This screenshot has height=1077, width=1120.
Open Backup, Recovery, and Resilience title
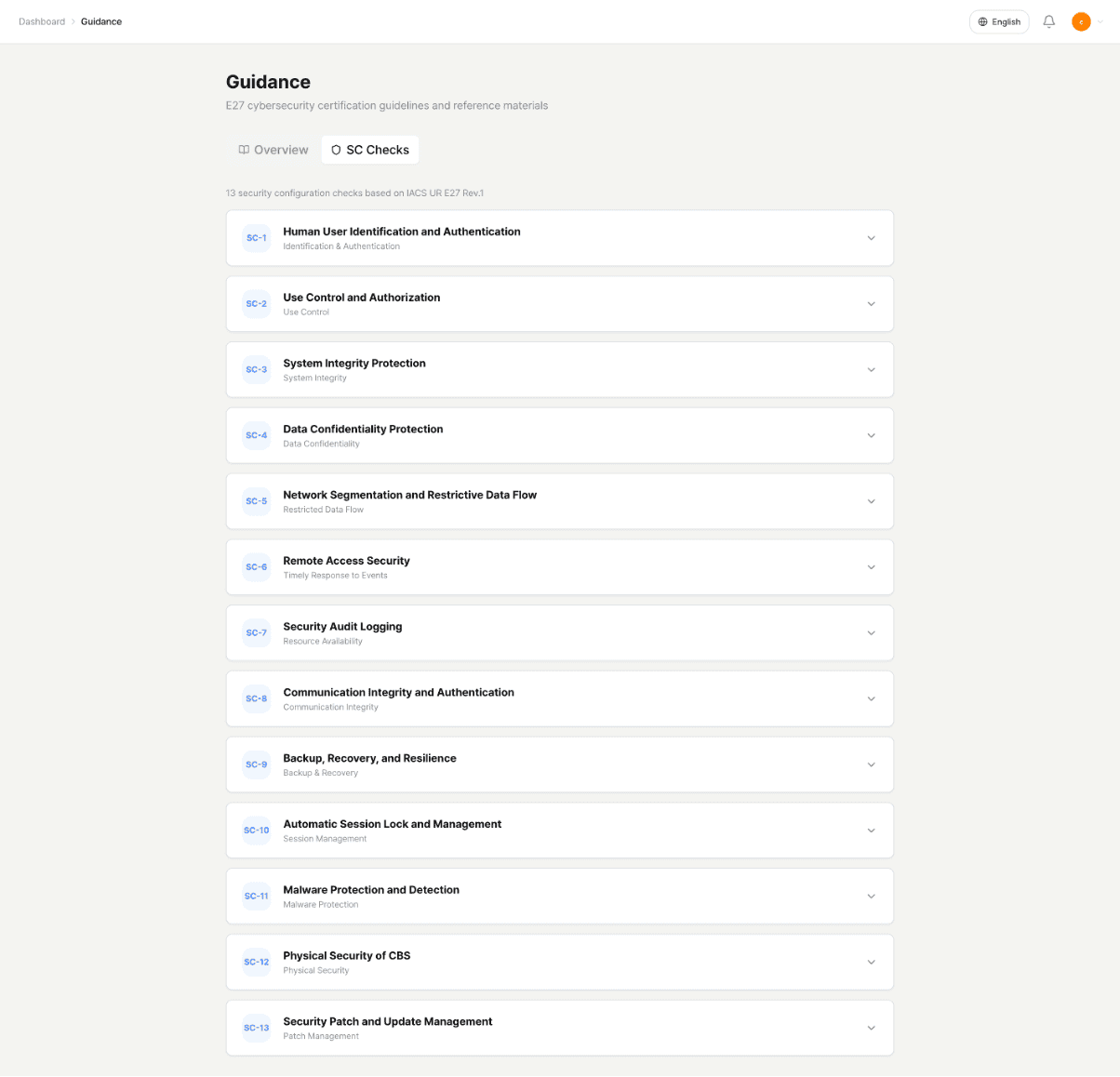(x=369, y=758)
